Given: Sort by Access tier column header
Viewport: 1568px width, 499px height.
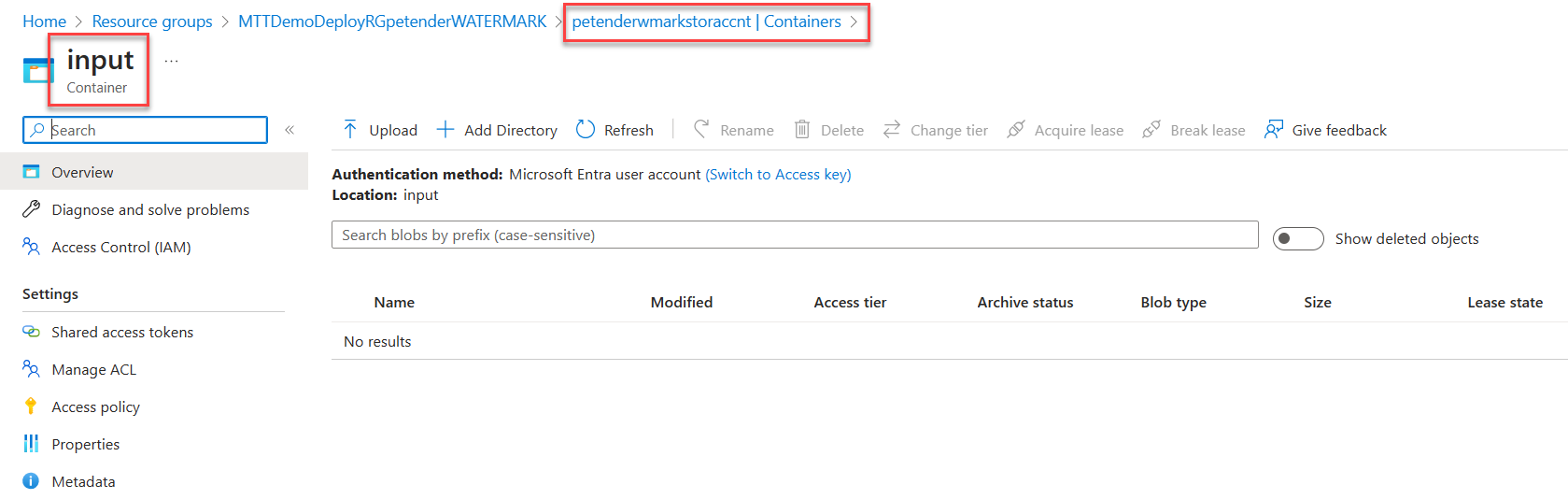Looking at the screenshot, I should click(x=850, y=302).
